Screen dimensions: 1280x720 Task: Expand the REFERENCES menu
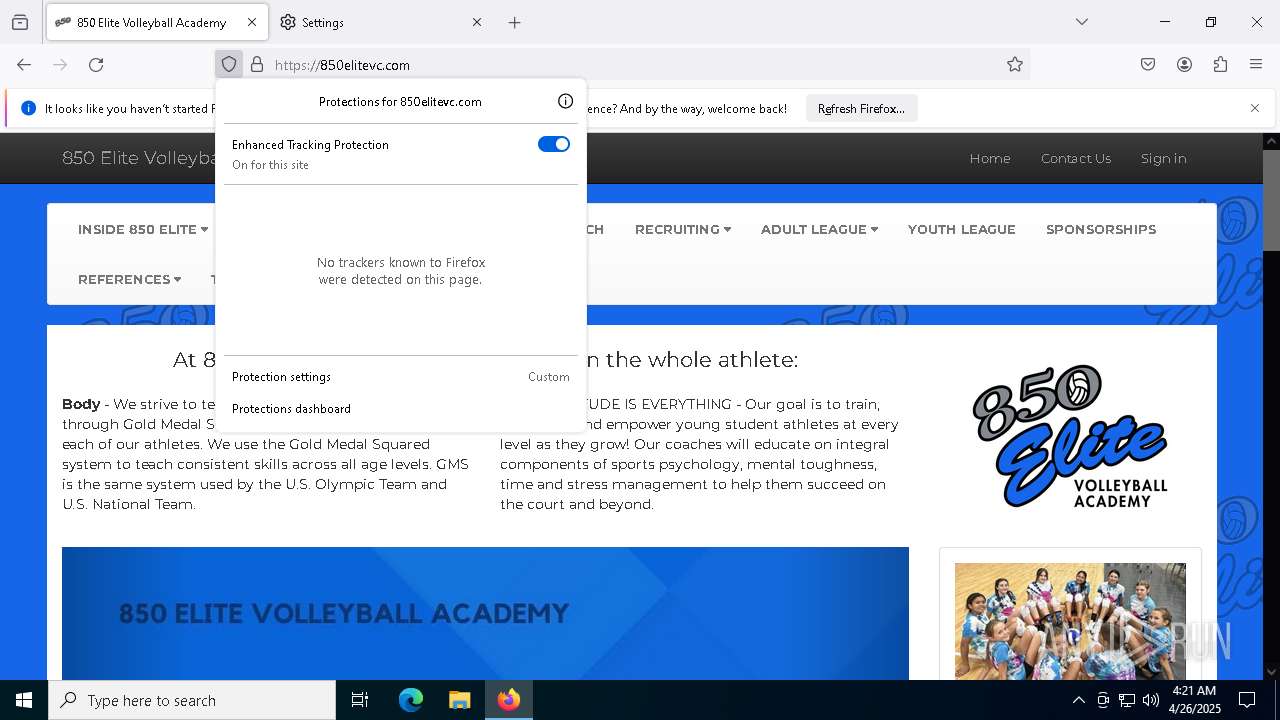coord(129,279)
